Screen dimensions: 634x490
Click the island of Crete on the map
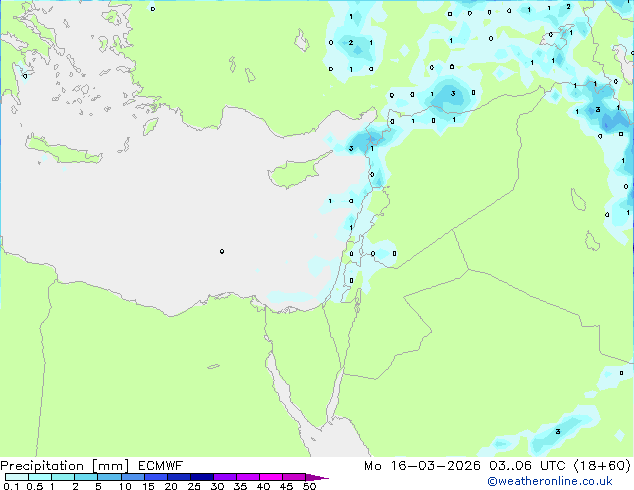(x=64, y=150)
